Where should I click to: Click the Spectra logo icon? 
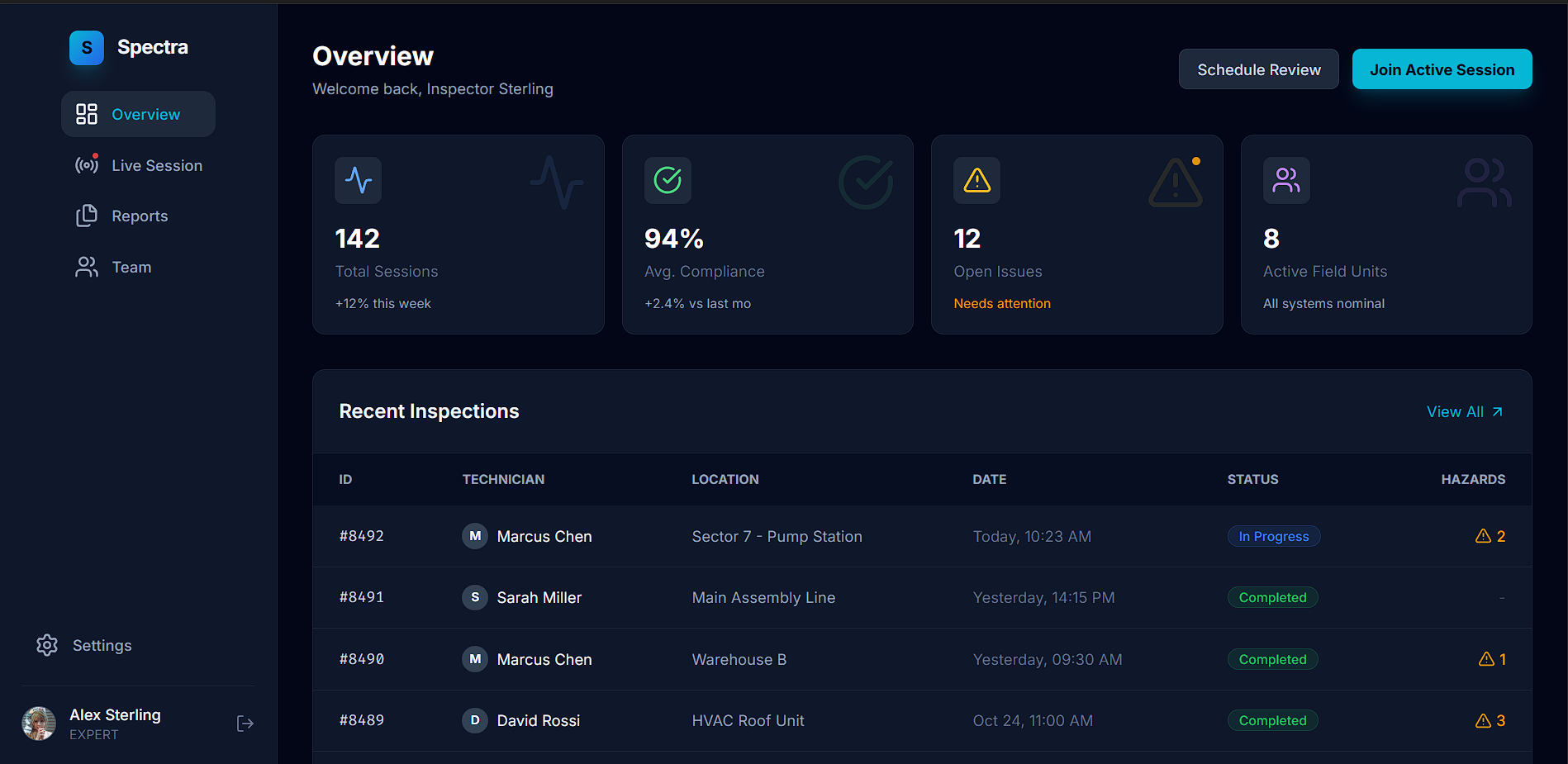point(87,48)
